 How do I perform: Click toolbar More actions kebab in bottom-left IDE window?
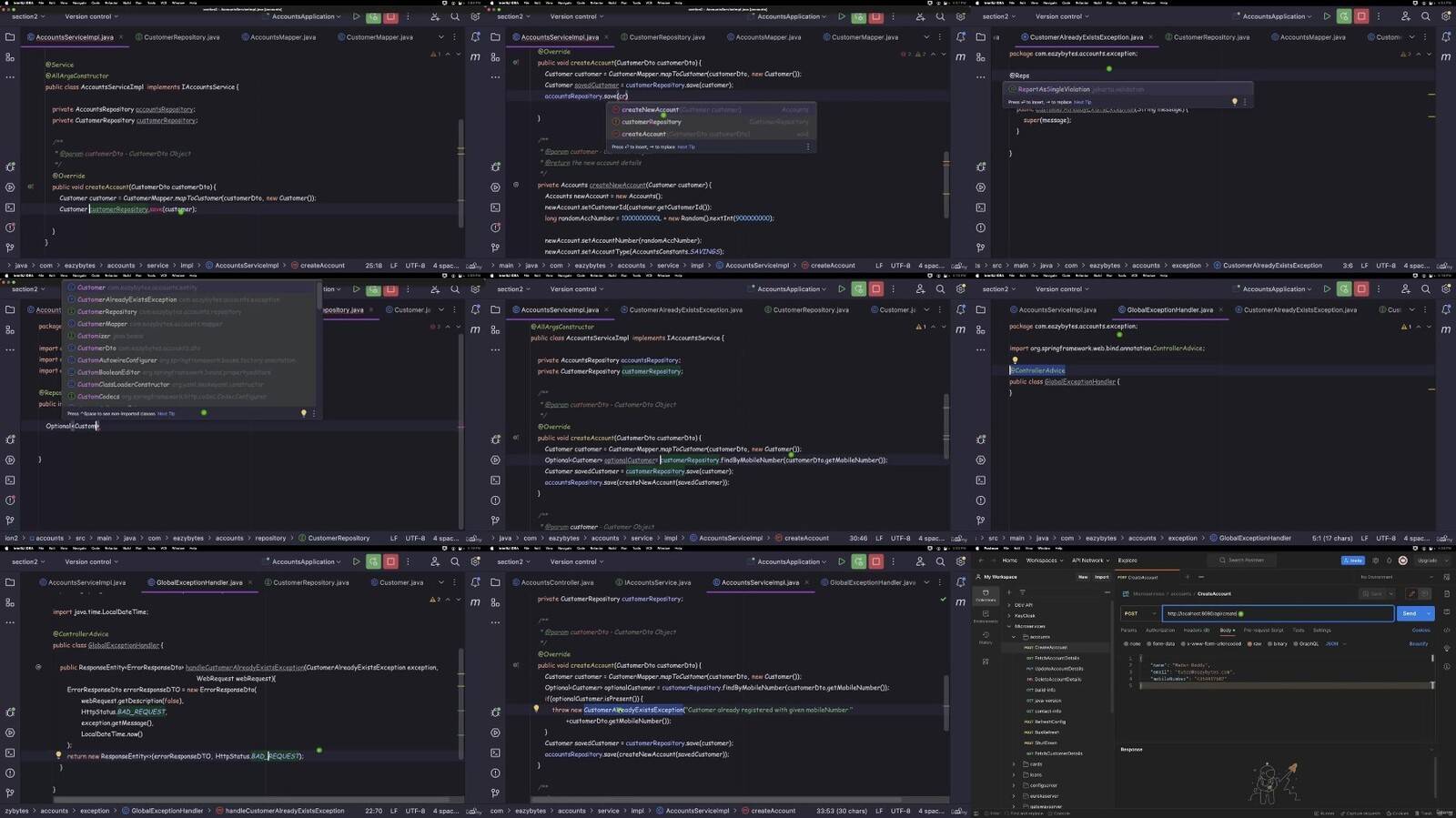click(x=409, y=561)
